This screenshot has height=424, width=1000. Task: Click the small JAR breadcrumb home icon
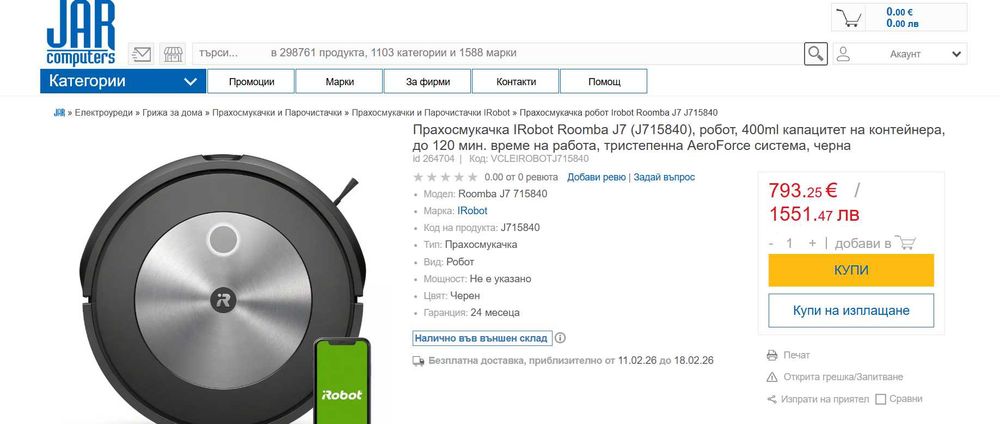[x=59, y=113]
